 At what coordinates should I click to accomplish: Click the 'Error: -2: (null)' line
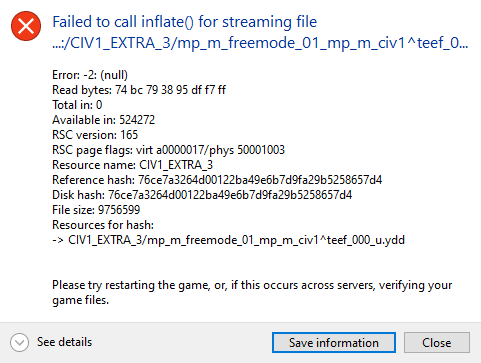click(x=90, y=75)
